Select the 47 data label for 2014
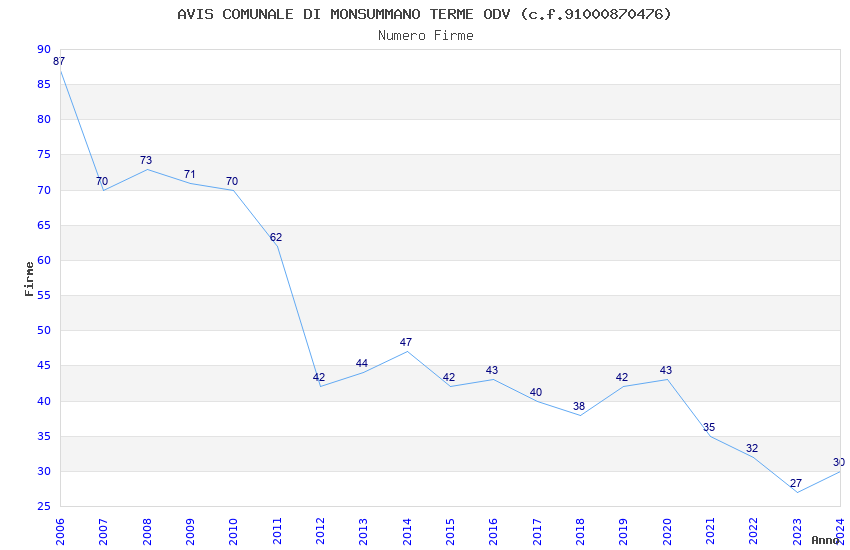 (x=405, y=342)
